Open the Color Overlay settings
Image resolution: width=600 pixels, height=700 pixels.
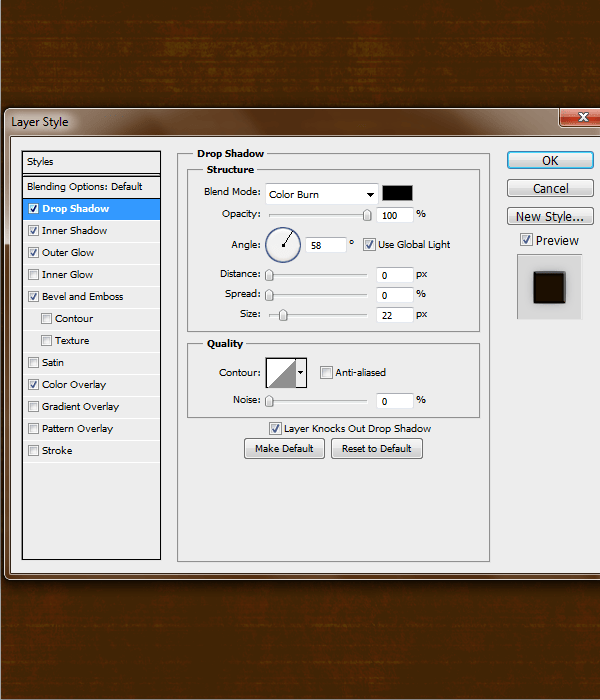click(x=74, y=384)
